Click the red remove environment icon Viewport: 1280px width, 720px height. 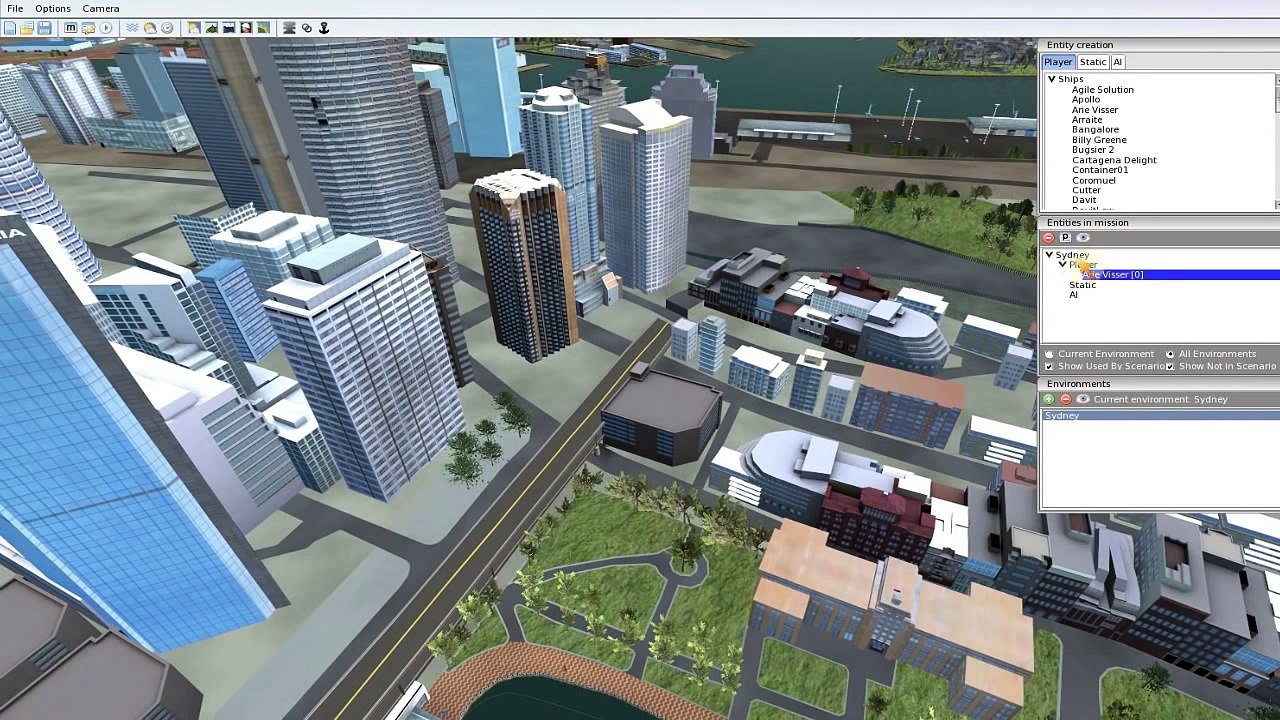[1065, 399]
